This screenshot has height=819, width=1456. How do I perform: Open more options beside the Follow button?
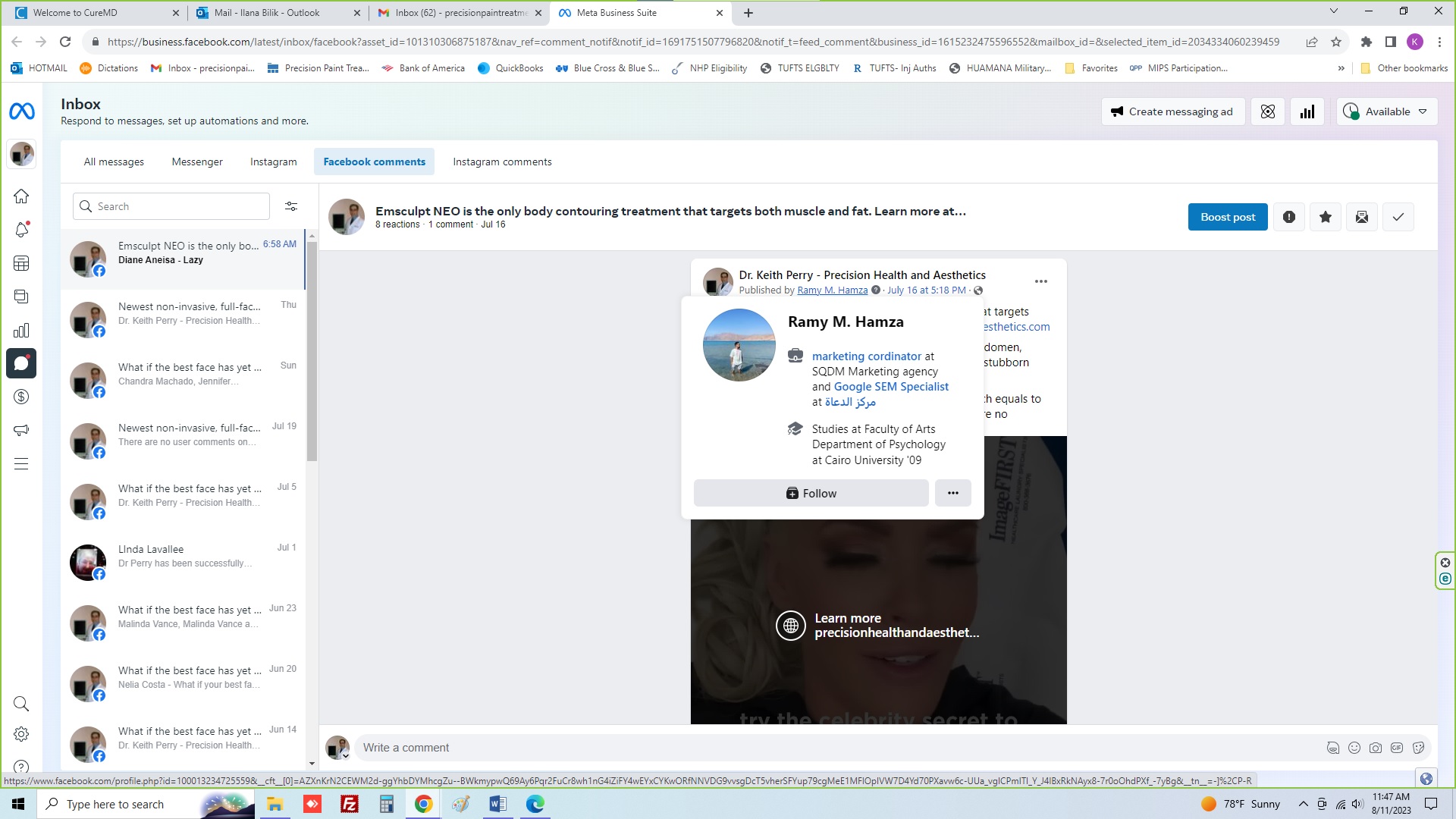click(953, 493)
